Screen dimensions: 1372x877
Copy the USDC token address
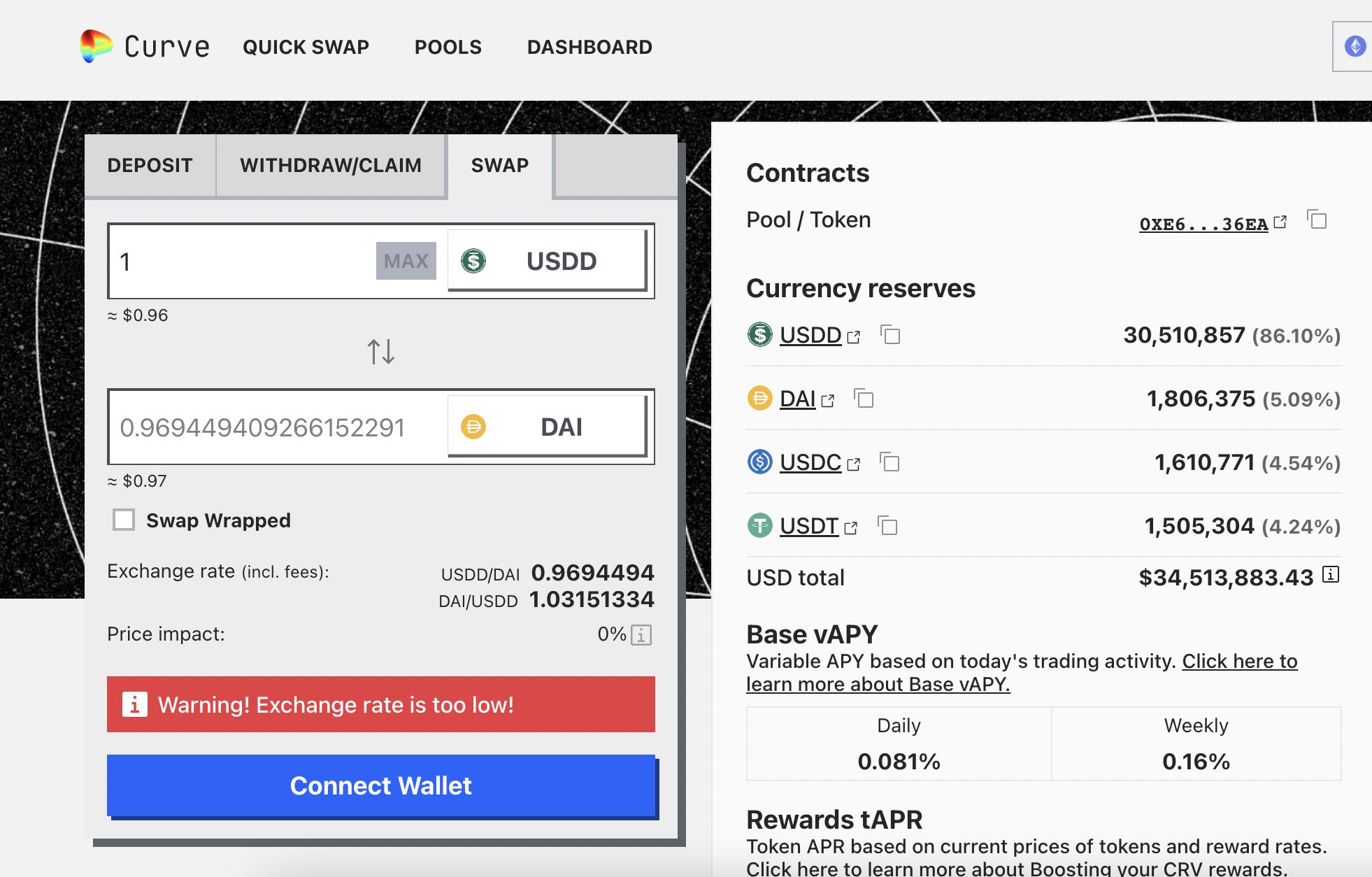889,462
